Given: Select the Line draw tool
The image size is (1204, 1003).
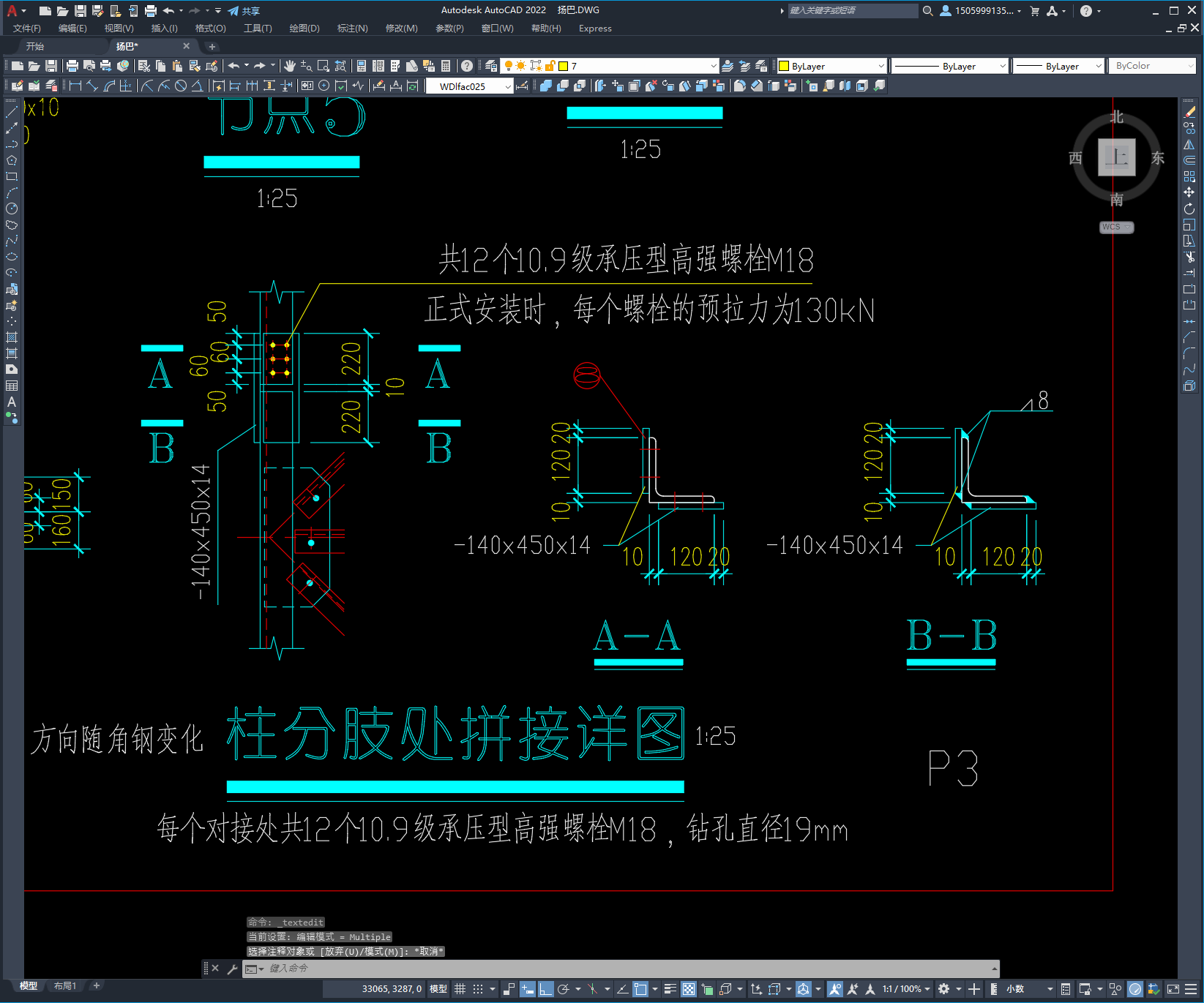Looking at the screenshot, I should coord(12,112).
